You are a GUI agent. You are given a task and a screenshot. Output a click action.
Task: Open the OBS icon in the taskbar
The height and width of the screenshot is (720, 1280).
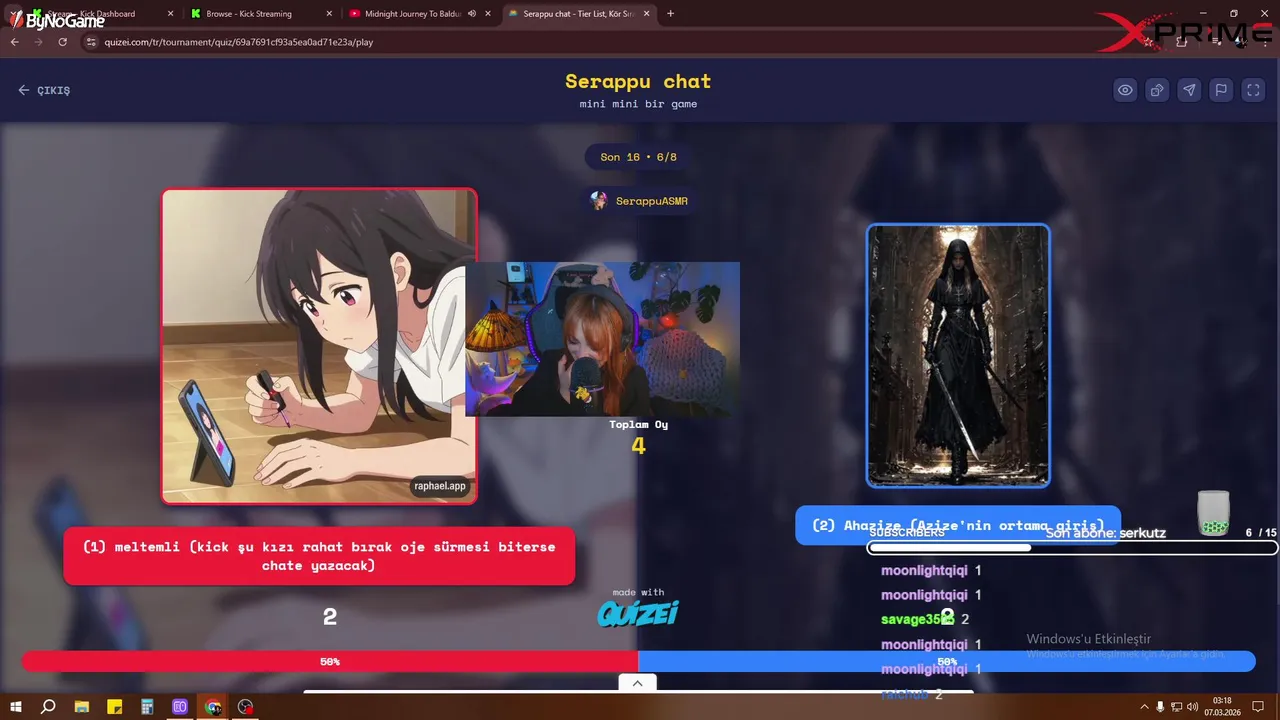pyautogui.click(x=246, y=707)
